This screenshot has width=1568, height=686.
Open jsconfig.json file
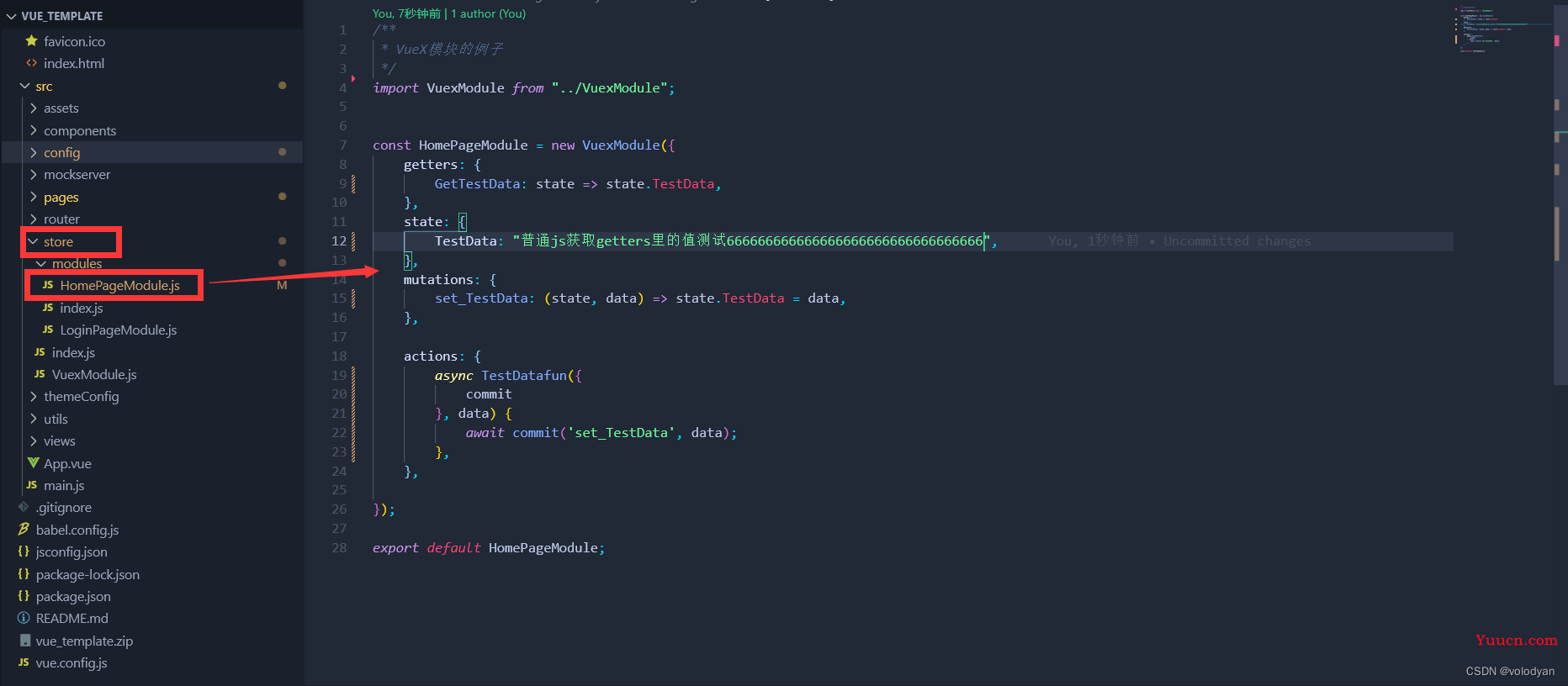coord(72,551)
